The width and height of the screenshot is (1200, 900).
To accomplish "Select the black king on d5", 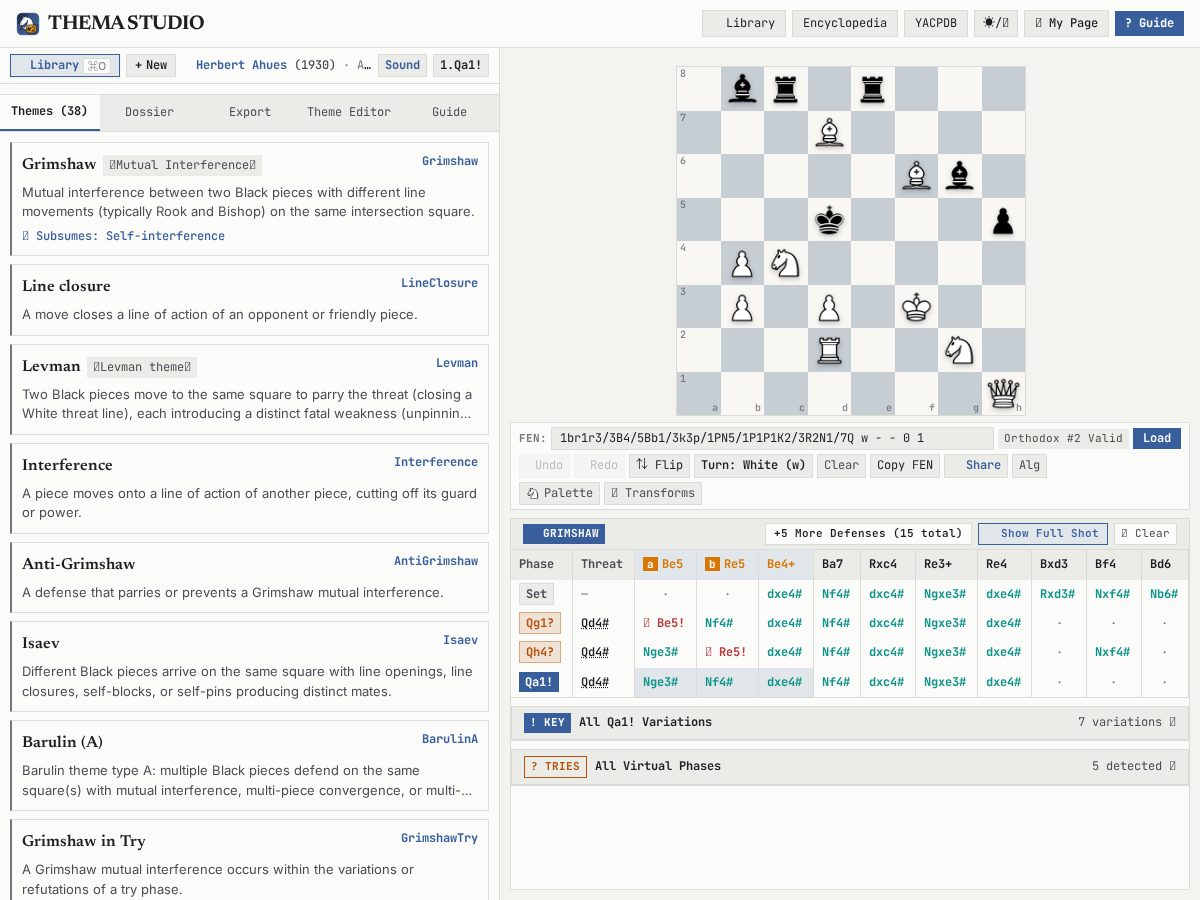I will point(829,220).
